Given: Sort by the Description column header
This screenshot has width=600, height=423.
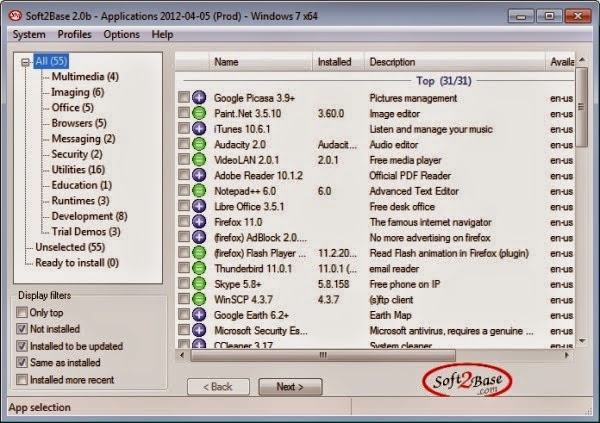Looking at the screenshot, I should [455, 62].
